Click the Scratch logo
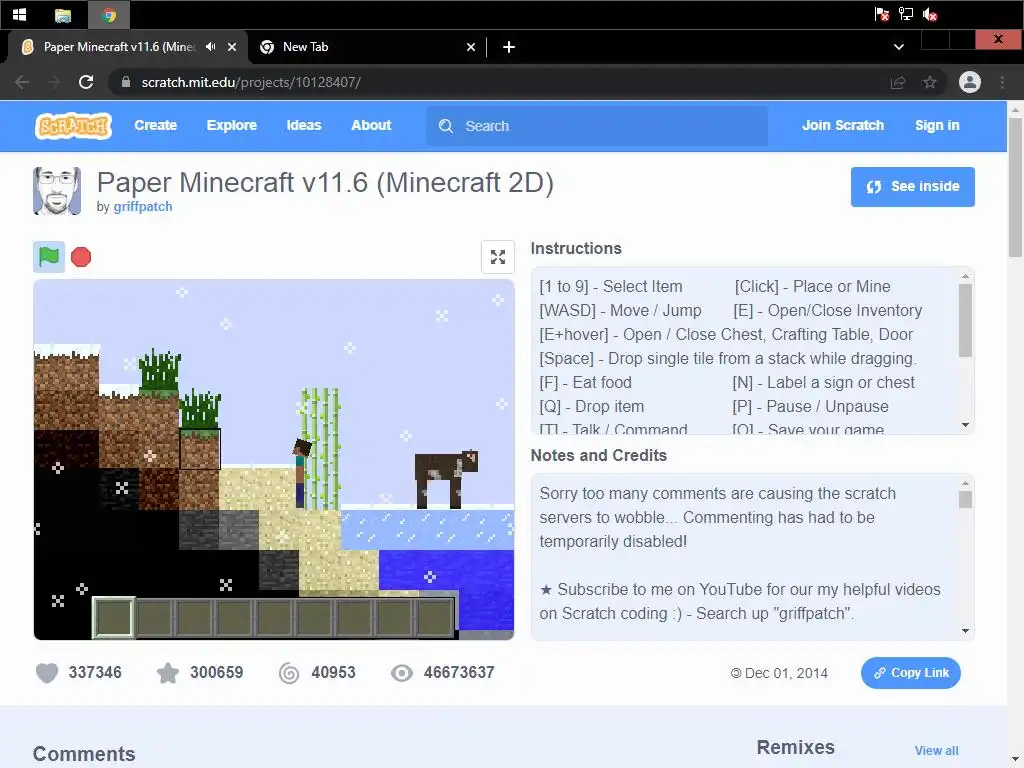Viewport: 1024px width, 768px height. click(73, 125)
